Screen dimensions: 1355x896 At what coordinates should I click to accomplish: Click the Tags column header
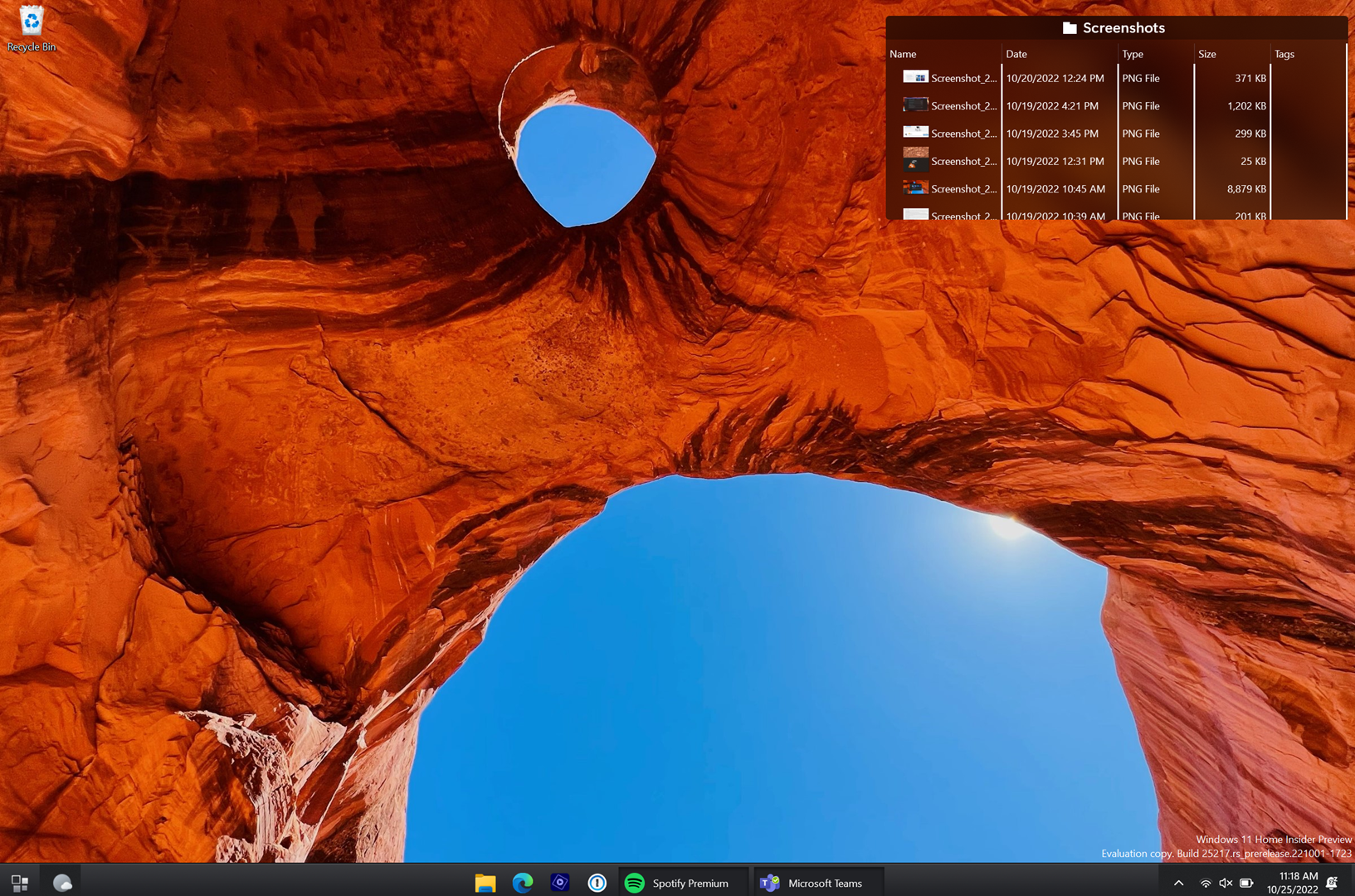pyautogui.click(x=1284, y=54)
